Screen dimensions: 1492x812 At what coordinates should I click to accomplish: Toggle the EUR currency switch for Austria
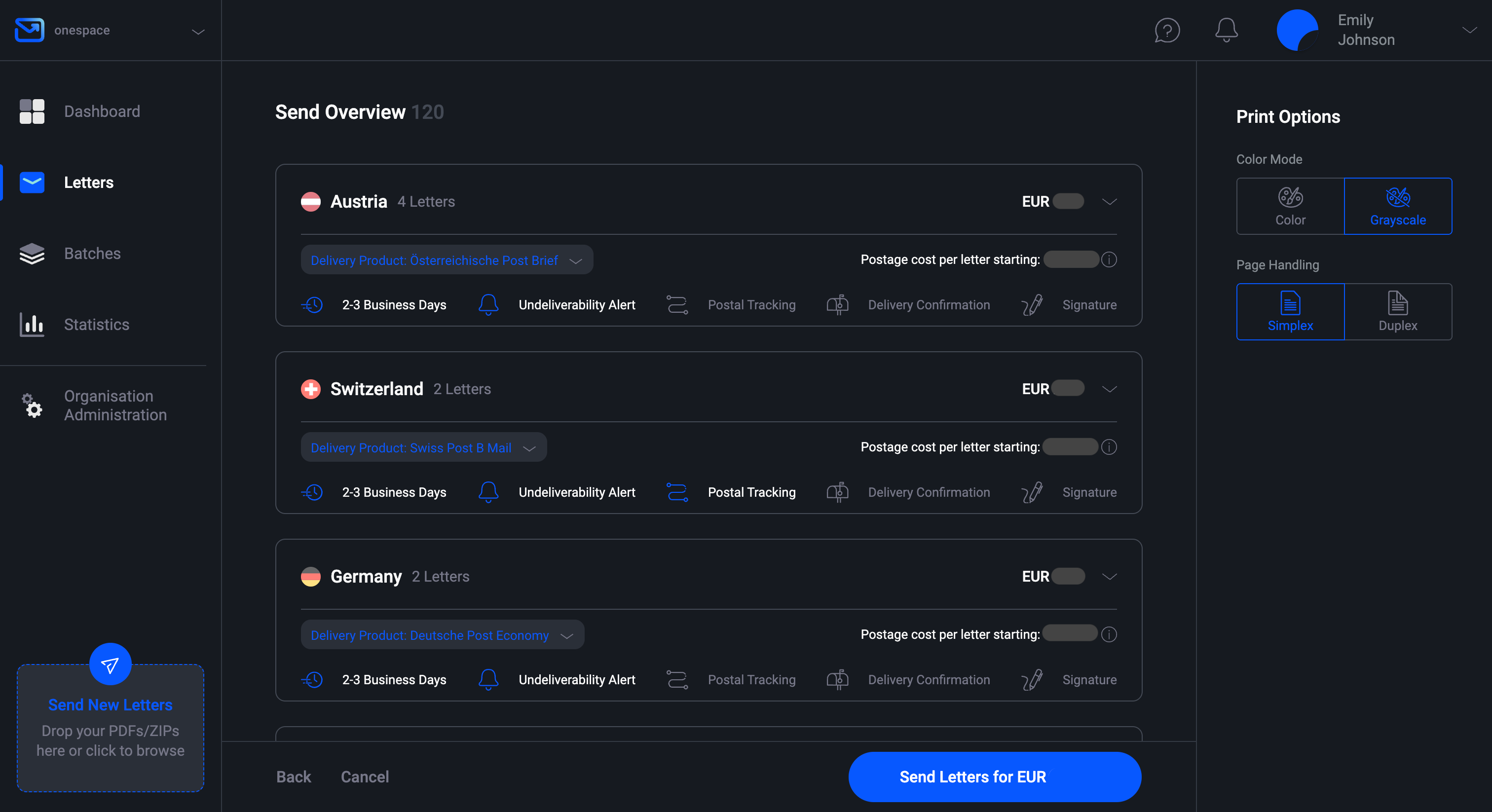click(1068, 202)
